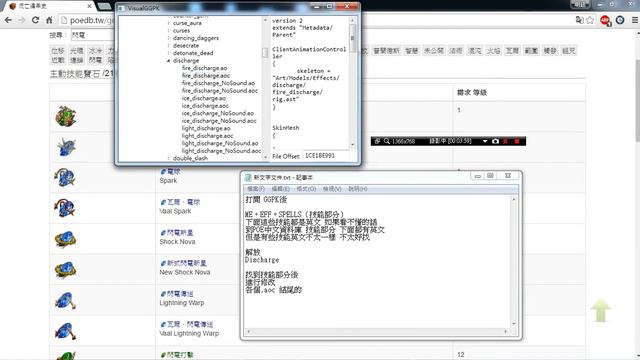The height and width of the screenshot is (360, 640).
Task: Expand the curses folder
Action: (168, 31)
